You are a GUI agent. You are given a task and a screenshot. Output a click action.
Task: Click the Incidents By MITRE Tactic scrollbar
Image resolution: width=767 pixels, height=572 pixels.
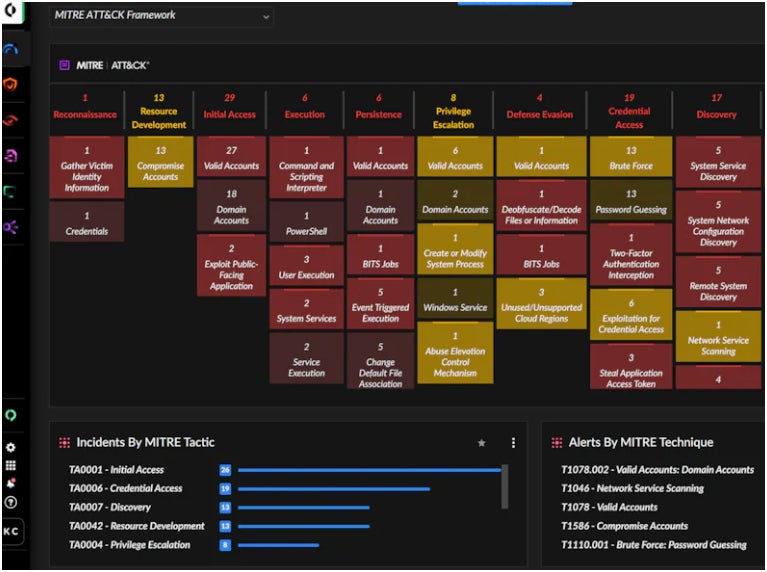click(x=505, y=486)
